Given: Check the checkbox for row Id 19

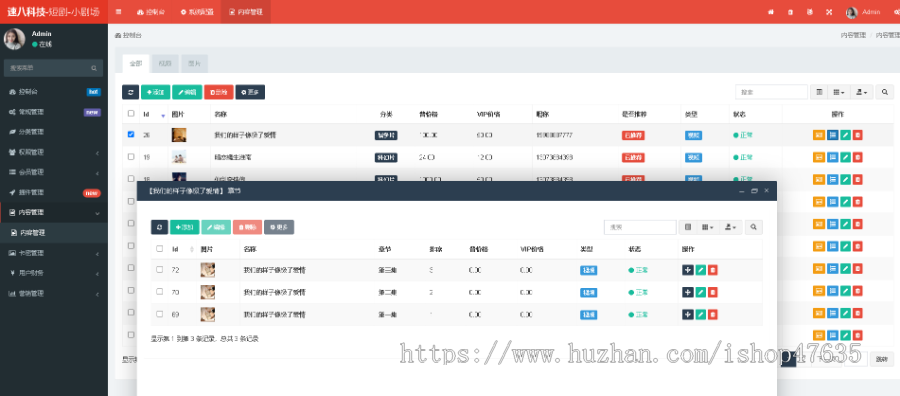Looking at the screenshot, I should pos(131,156).
